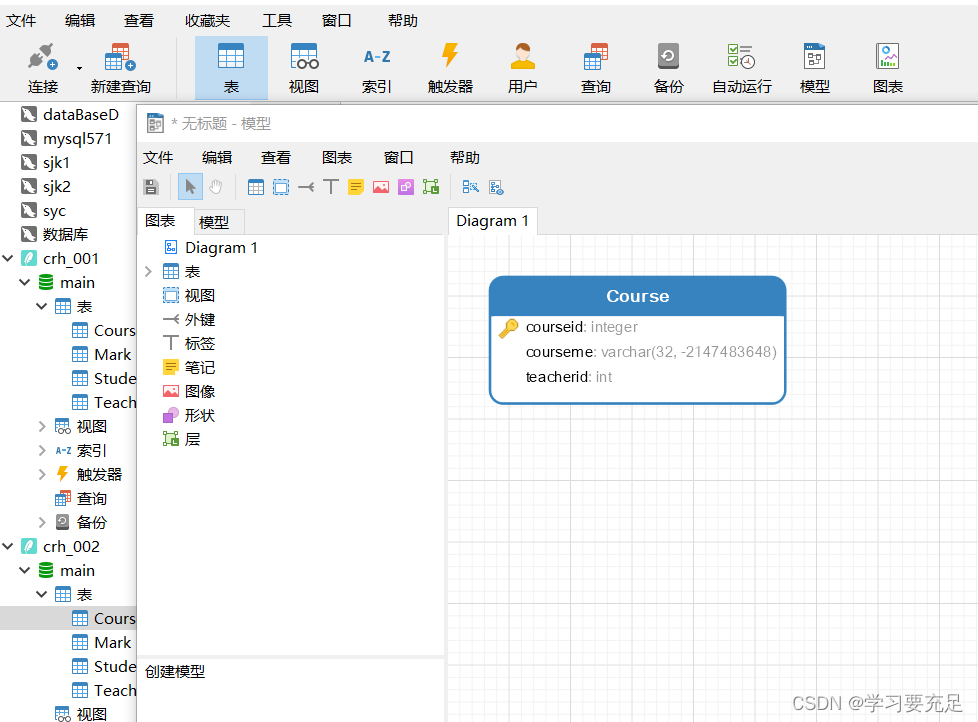Pick the text label tool
The height and width of the screenshot is (722, 978).
(331, 187)
